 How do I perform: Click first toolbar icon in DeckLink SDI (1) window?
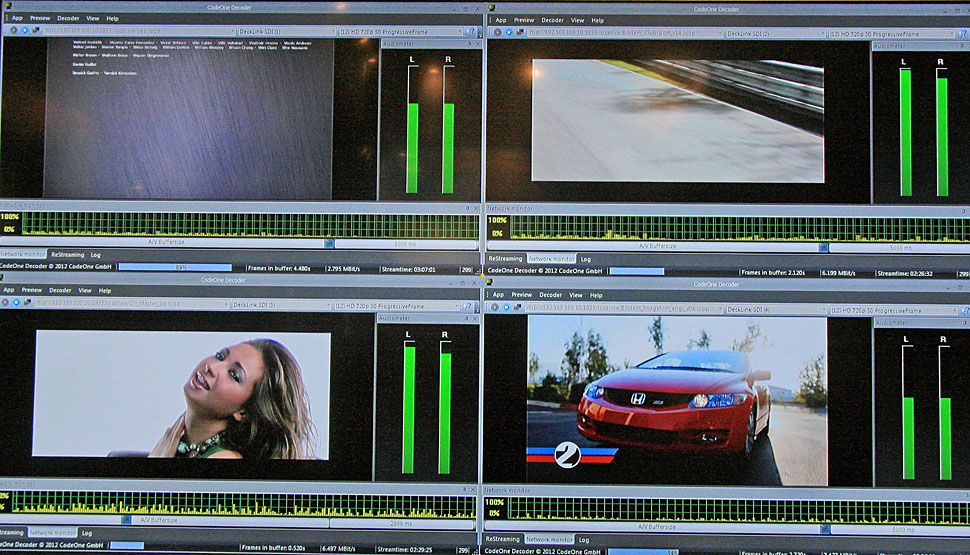point(13,31)
